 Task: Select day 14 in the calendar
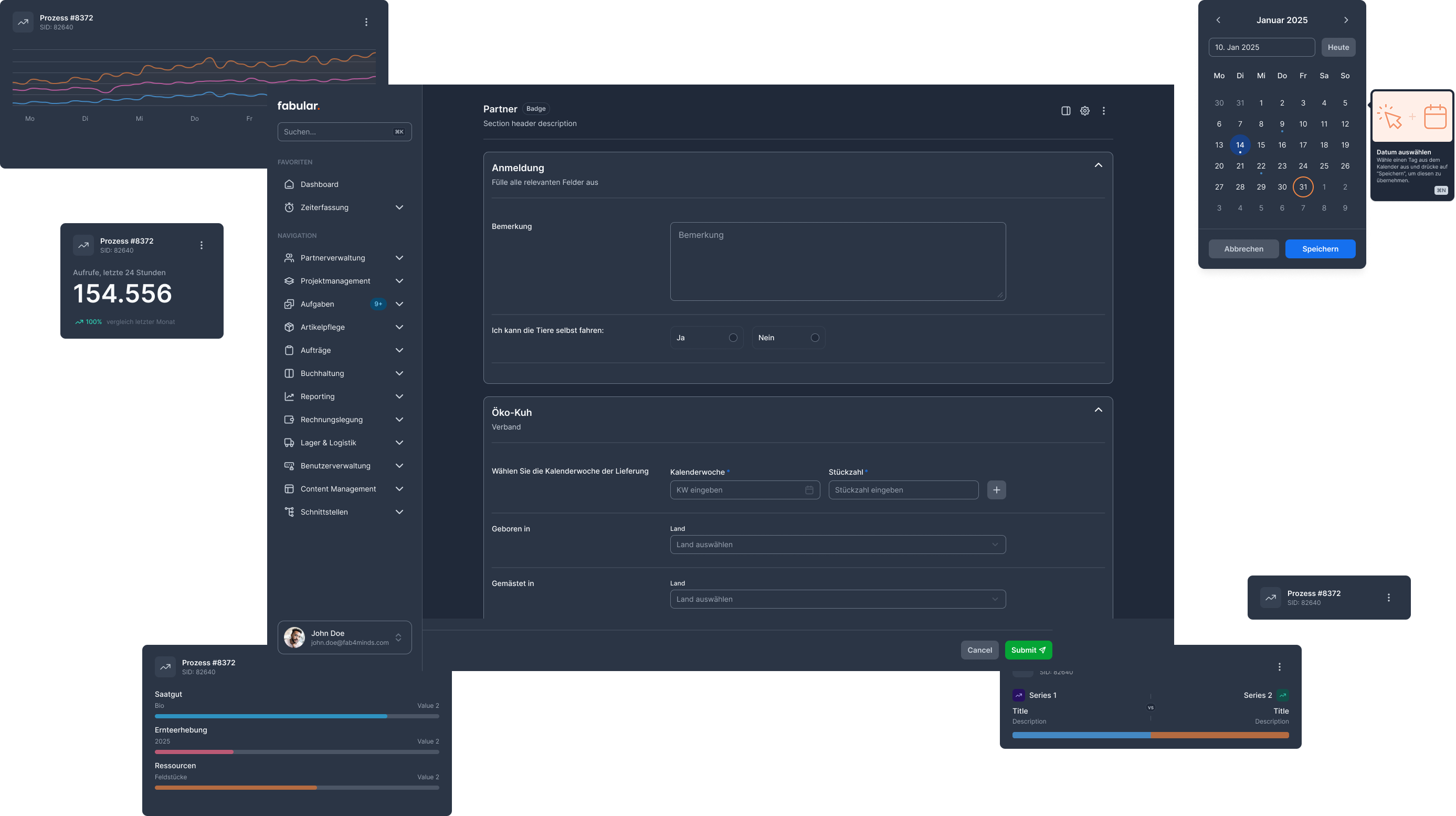(1240, 145)
